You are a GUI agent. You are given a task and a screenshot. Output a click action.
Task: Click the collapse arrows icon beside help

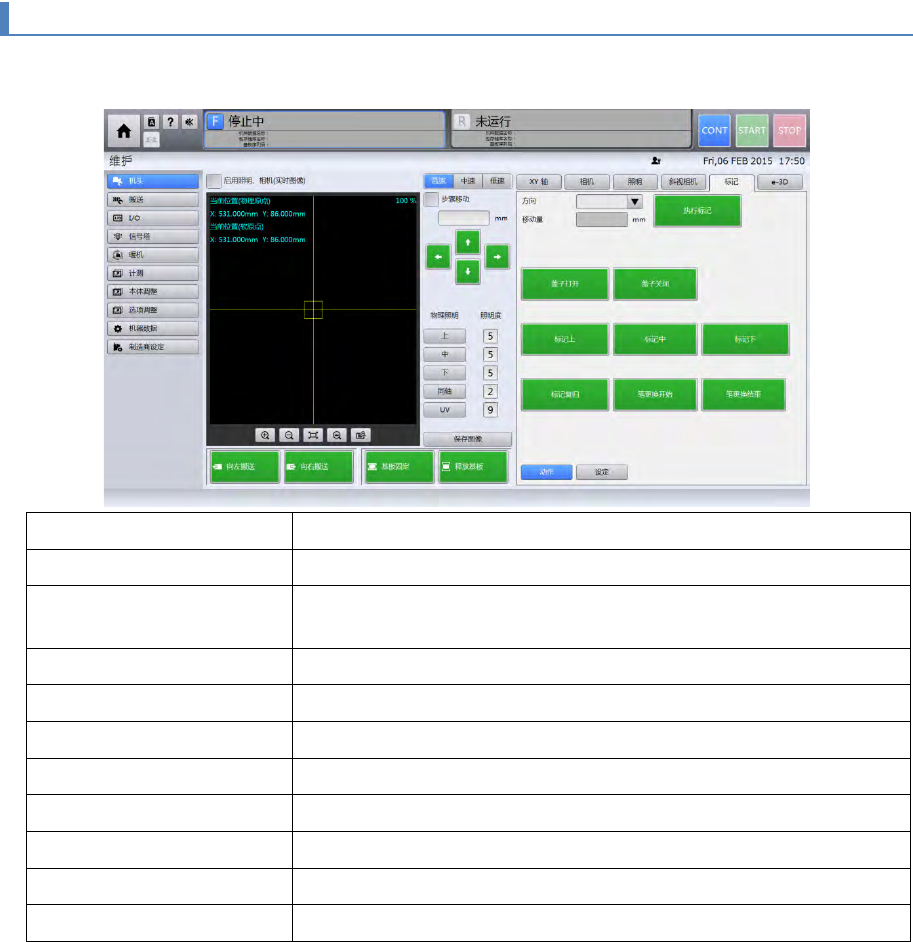point(189,122)
